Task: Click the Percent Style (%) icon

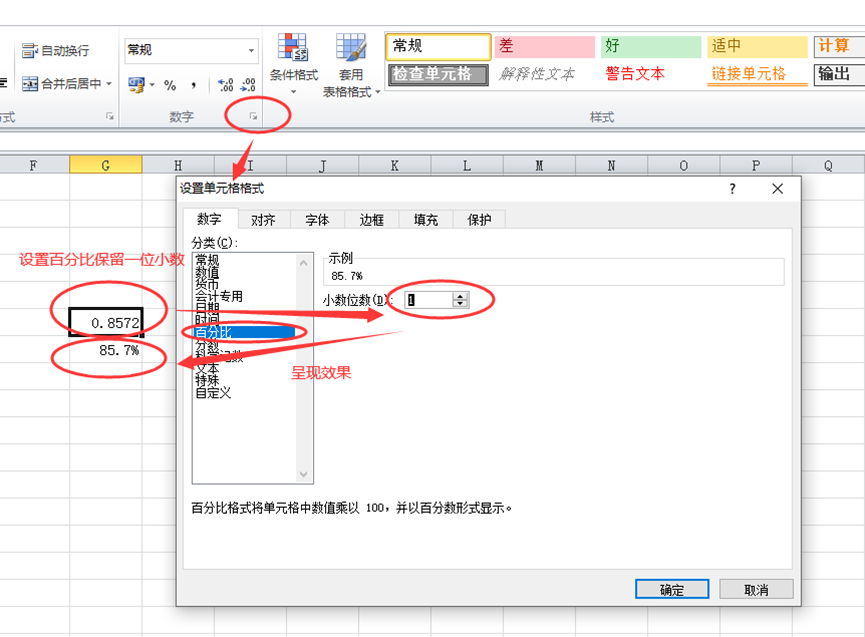Action: tap(170, 85)
